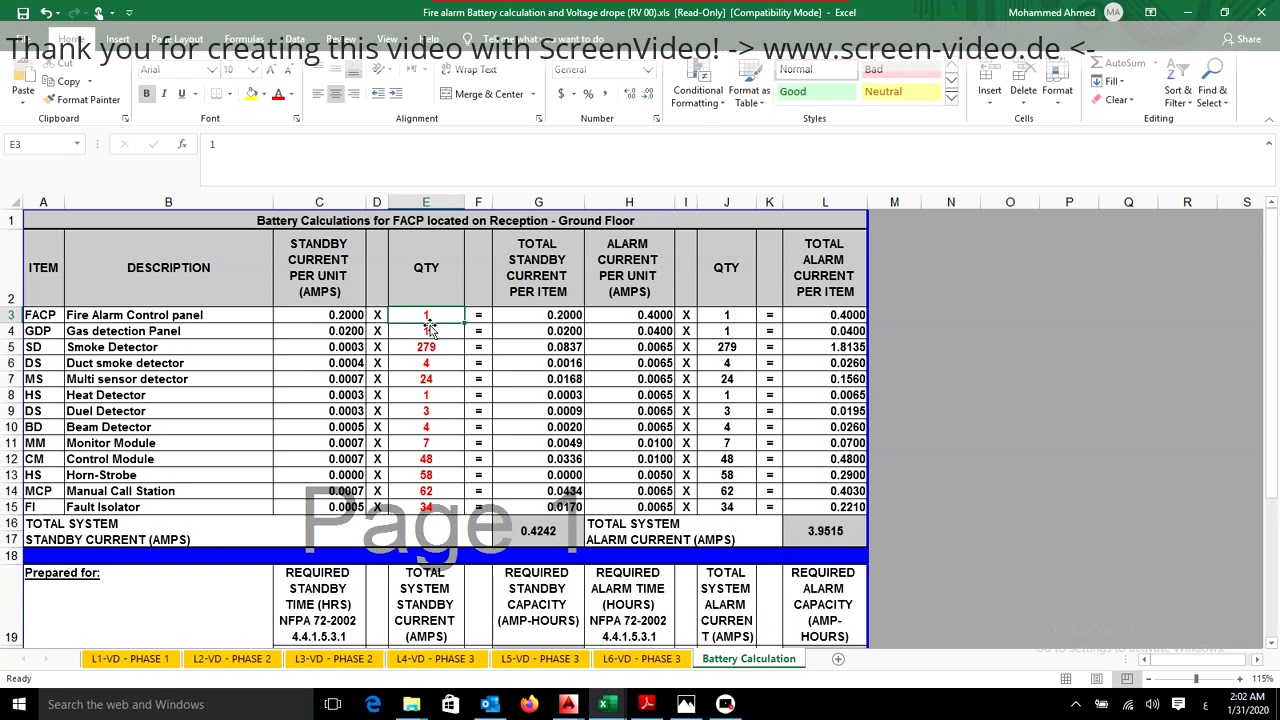
Task: Toggle Italic formatting
Action: tap(164, 94)
